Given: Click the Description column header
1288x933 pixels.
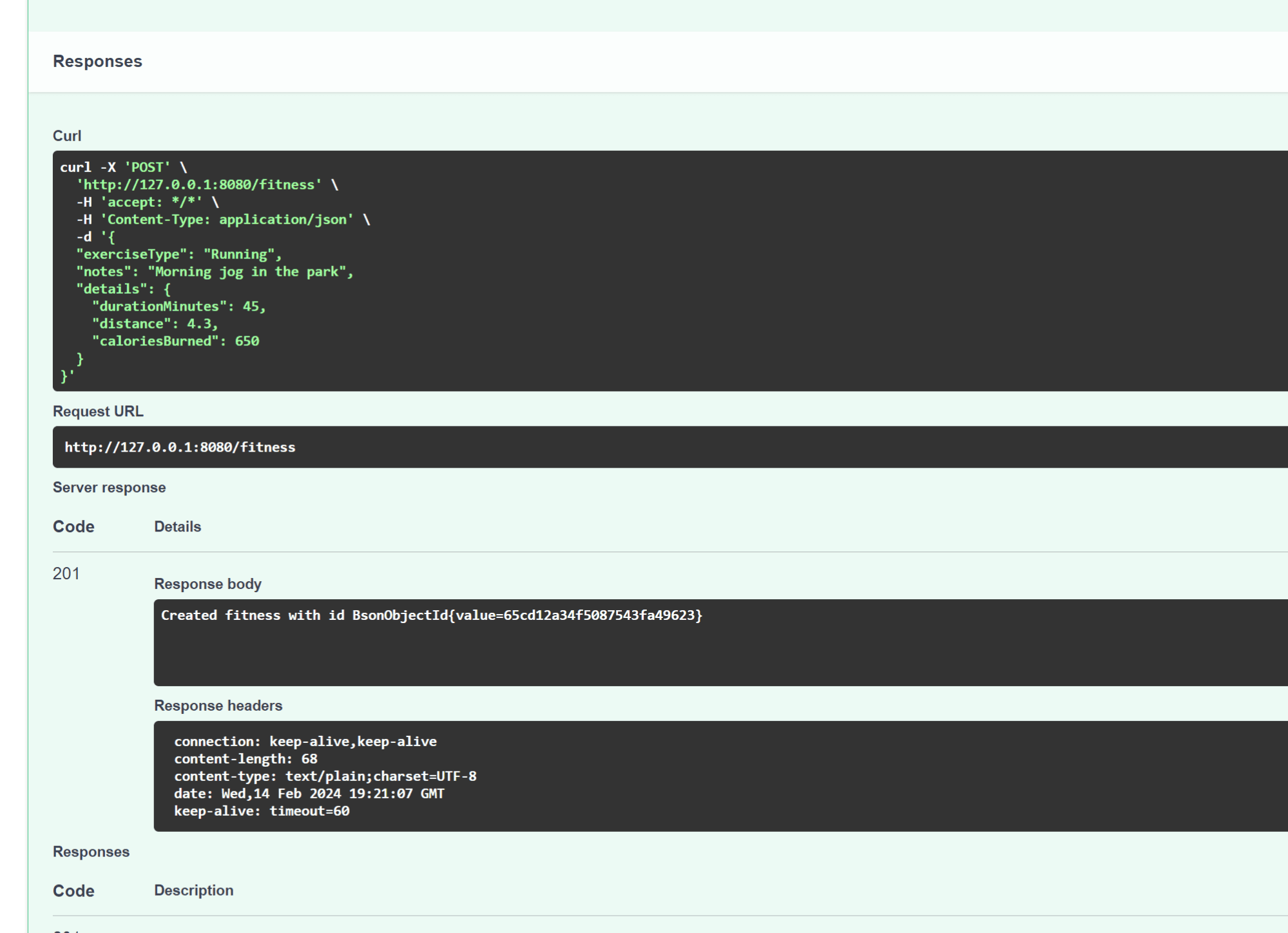Looking at the screenshot, I should [x=193, y=890].
